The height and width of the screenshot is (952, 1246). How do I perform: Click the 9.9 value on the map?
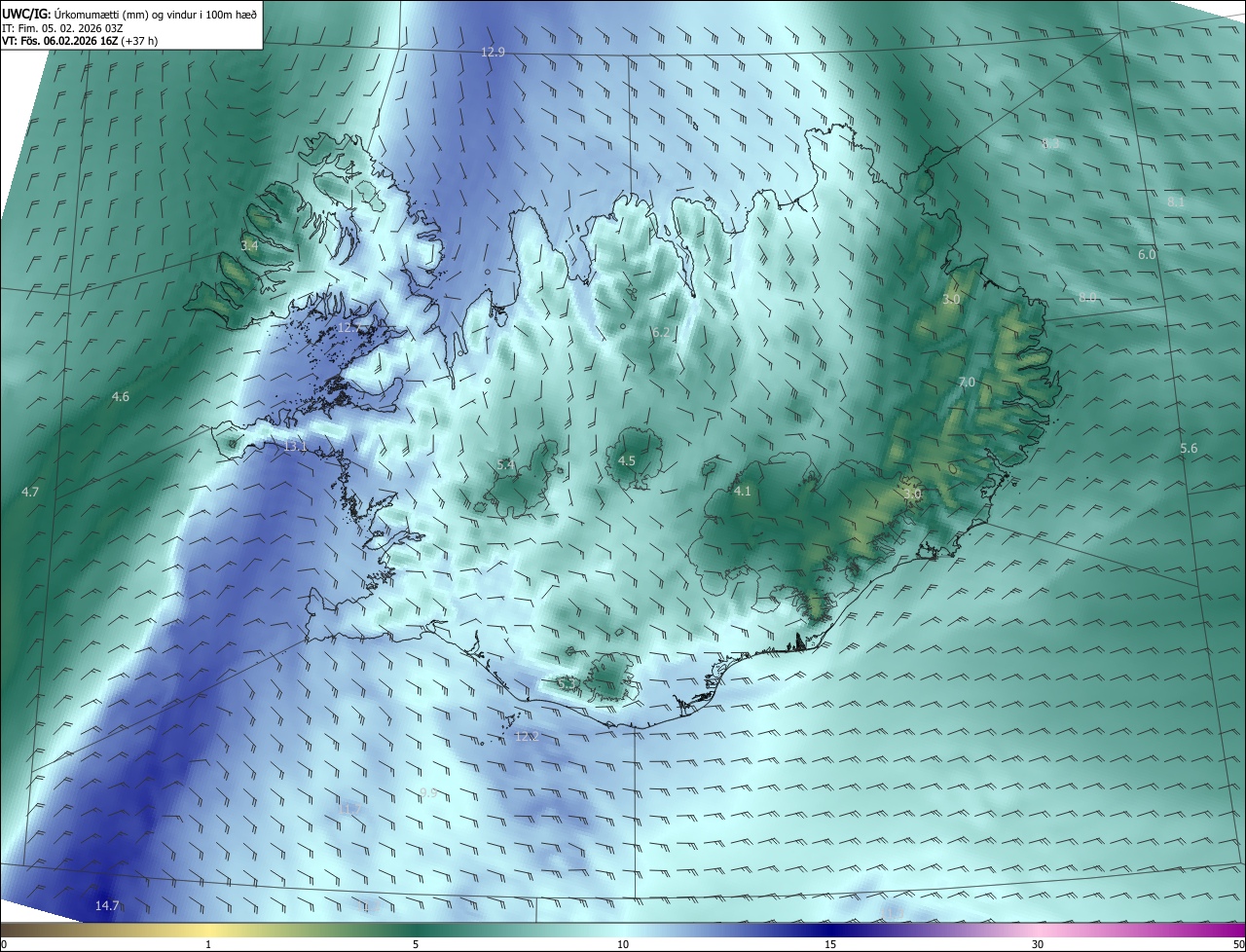click(x=427, y=792)
